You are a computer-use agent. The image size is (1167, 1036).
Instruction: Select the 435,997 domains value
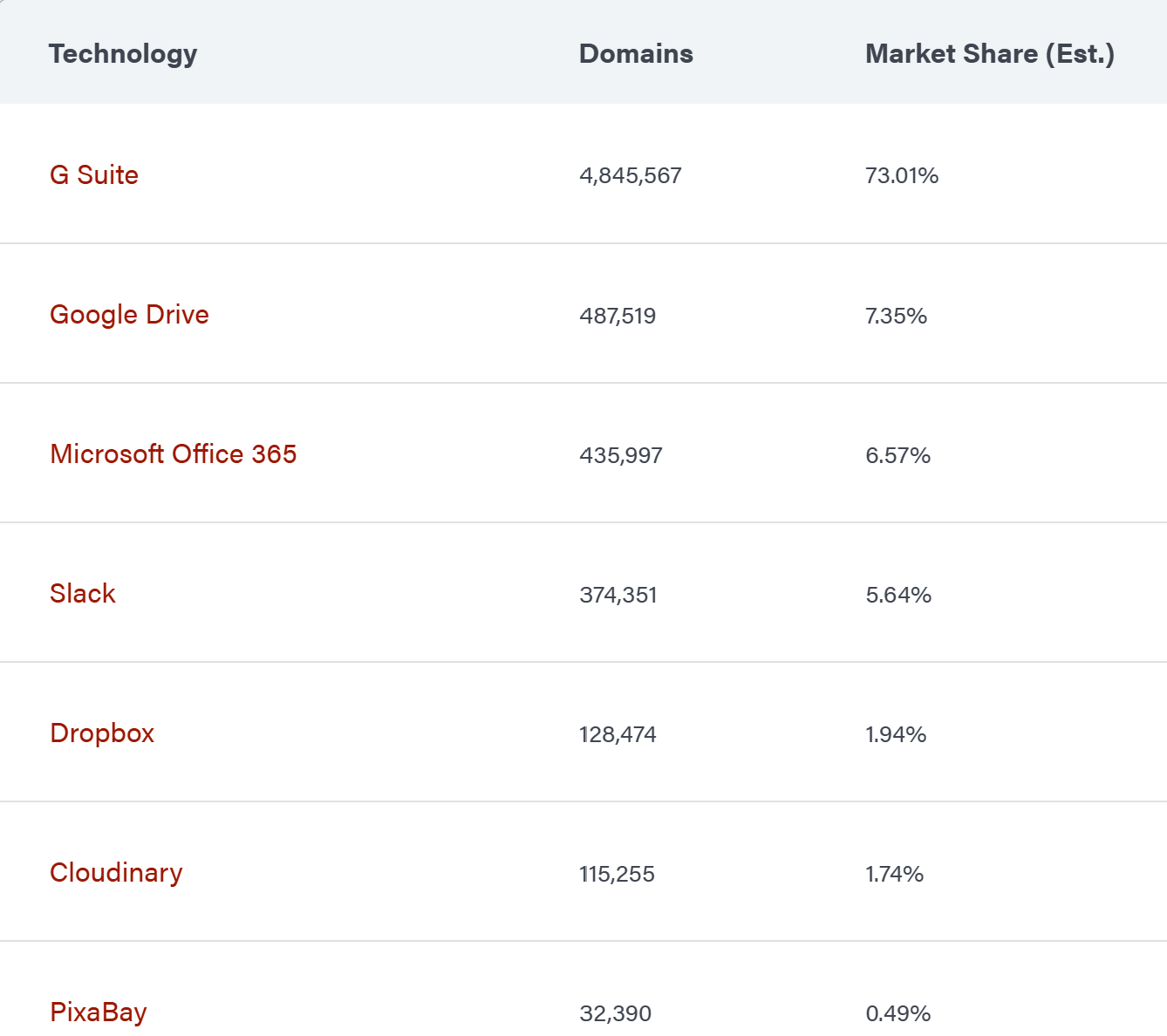[x=621, y=455]
